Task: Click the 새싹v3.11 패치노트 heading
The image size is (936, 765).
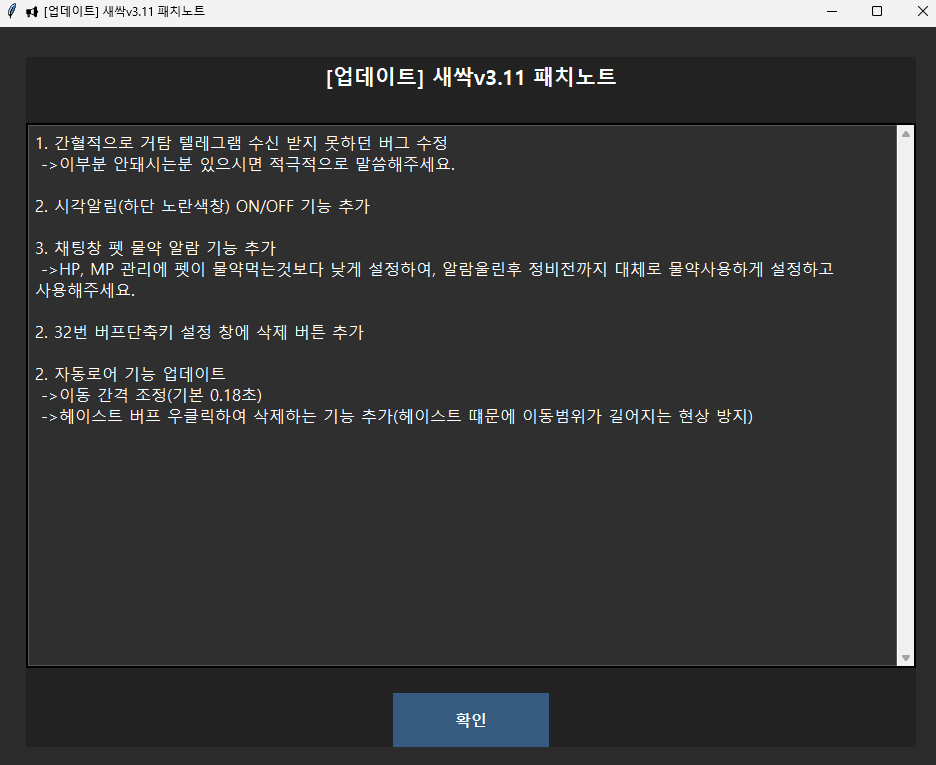Action: (x=470, y=77)
